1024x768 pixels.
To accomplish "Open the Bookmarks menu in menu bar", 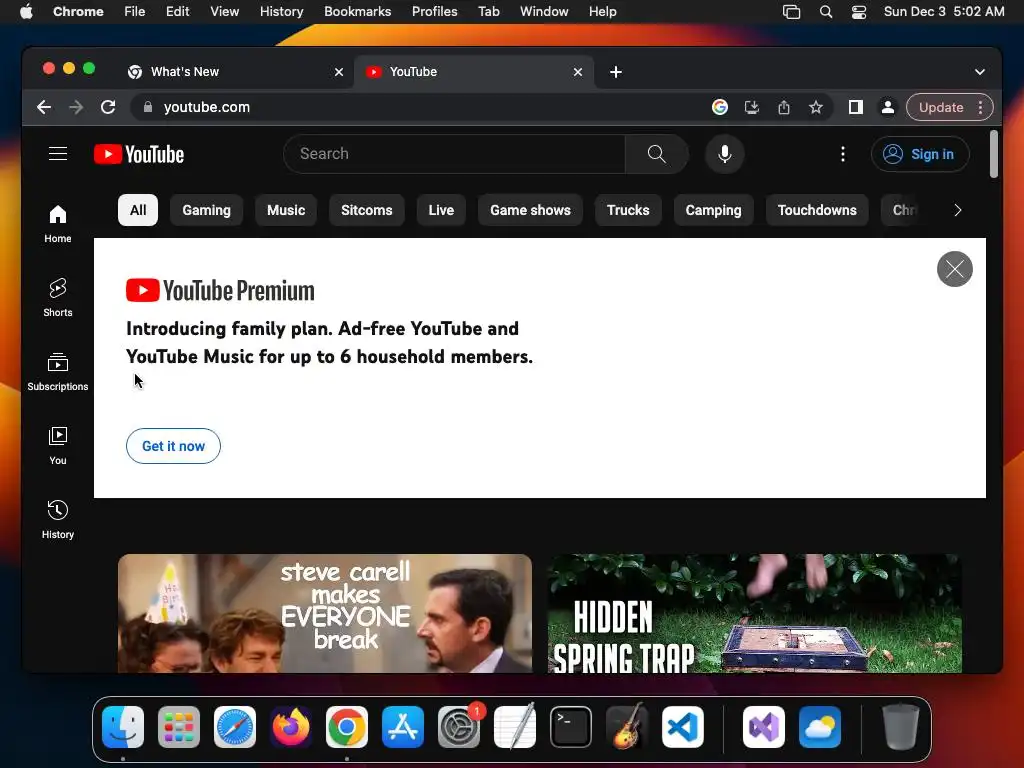I will tap(357, 12).
